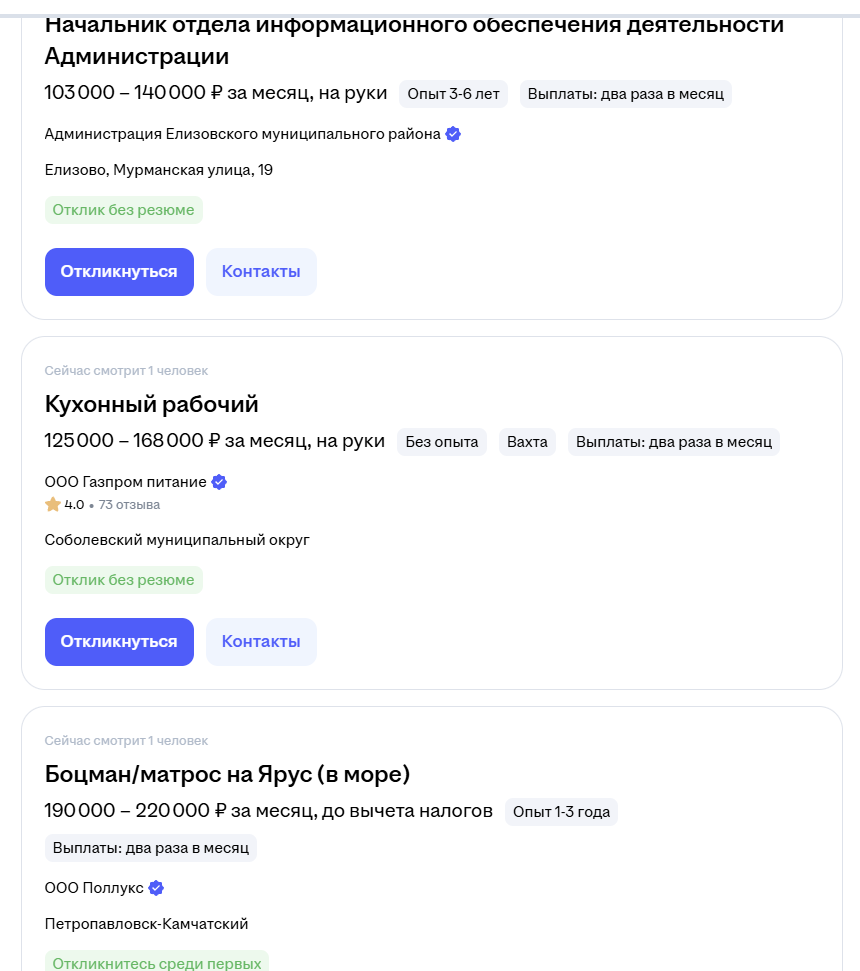Click the Опыт 1-3 года tag
Screen dimensions: 860x971
561,812
